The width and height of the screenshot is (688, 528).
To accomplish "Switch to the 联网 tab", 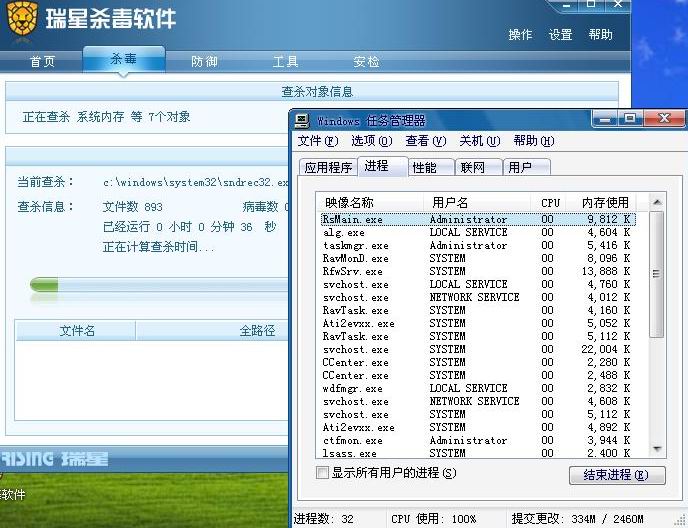I will [x=479, y=168].
